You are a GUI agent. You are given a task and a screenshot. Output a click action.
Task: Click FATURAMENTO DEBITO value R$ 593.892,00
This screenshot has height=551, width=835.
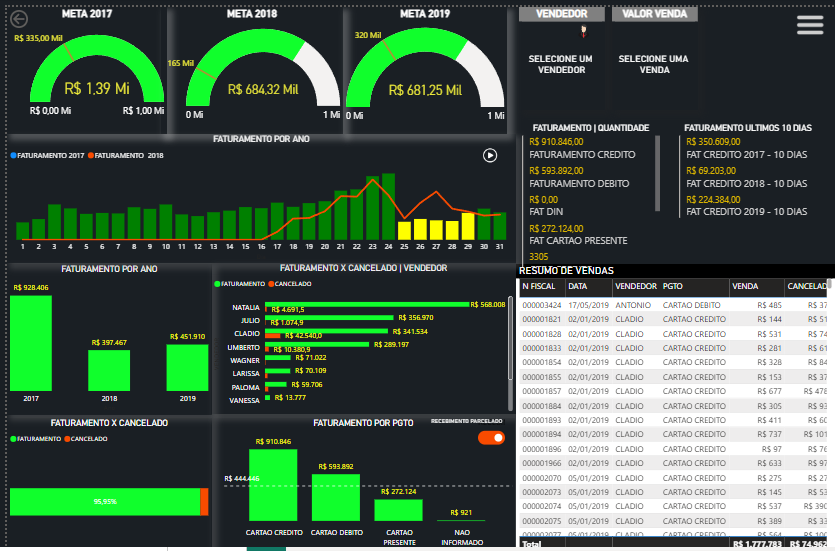point(556,171)
